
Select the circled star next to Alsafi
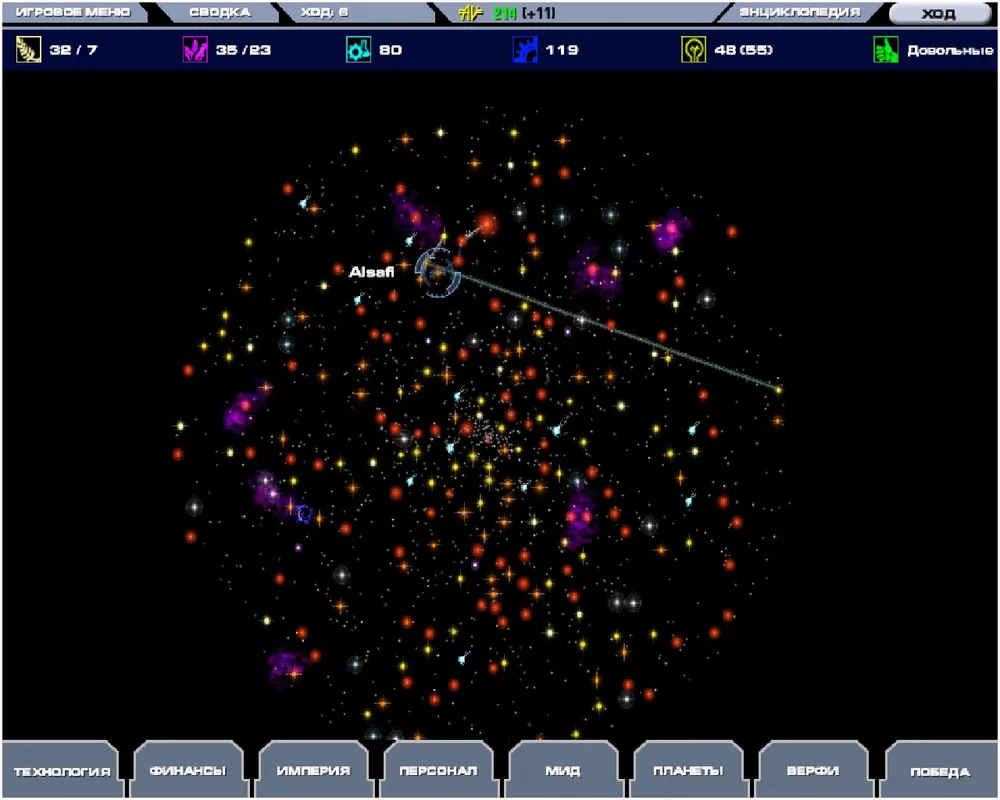(437, 271)
